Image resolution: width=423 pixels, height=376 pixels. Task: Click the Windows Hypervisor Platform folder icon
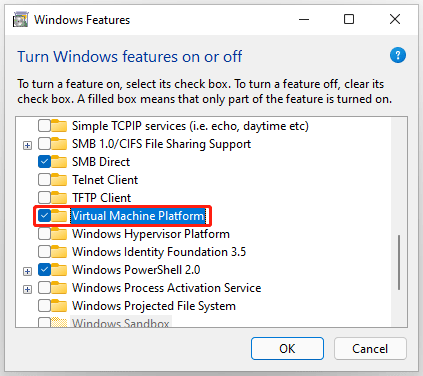(x=59, y=234)
